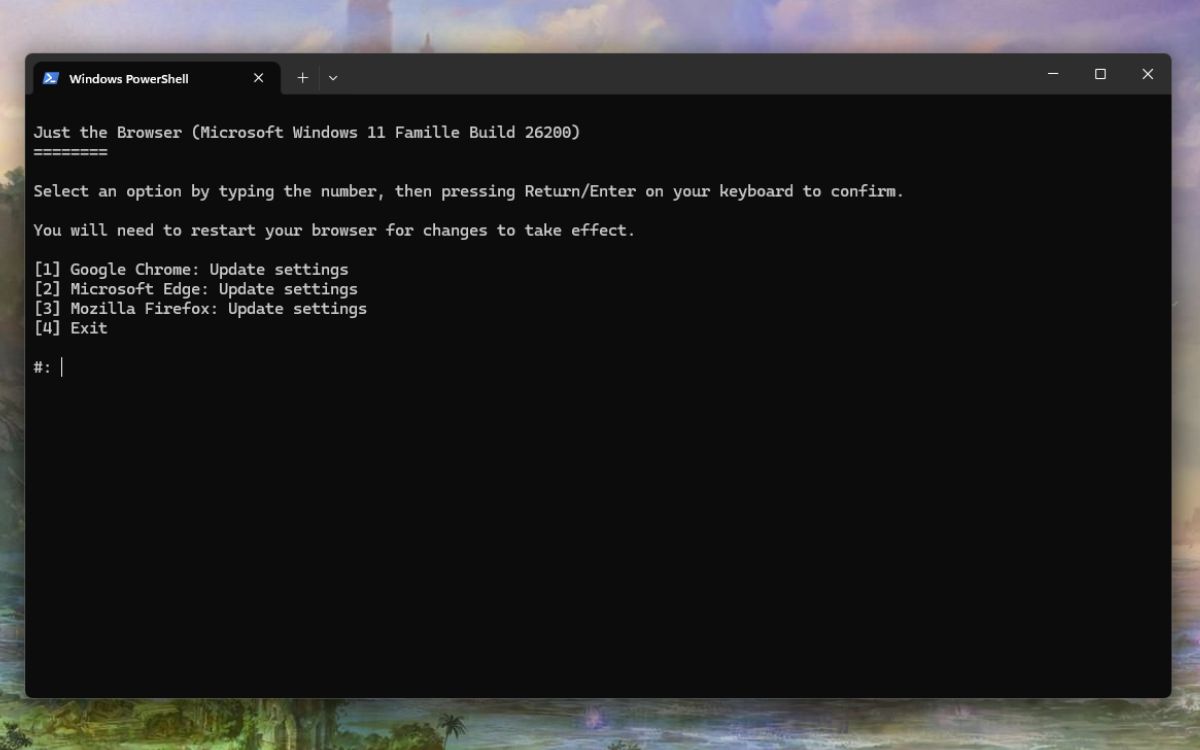Viewport: 1200px width, 750px height.
Task: Click '[3] Mozilla Firefox: Update settings' line
Action: [x=200, y=308]
